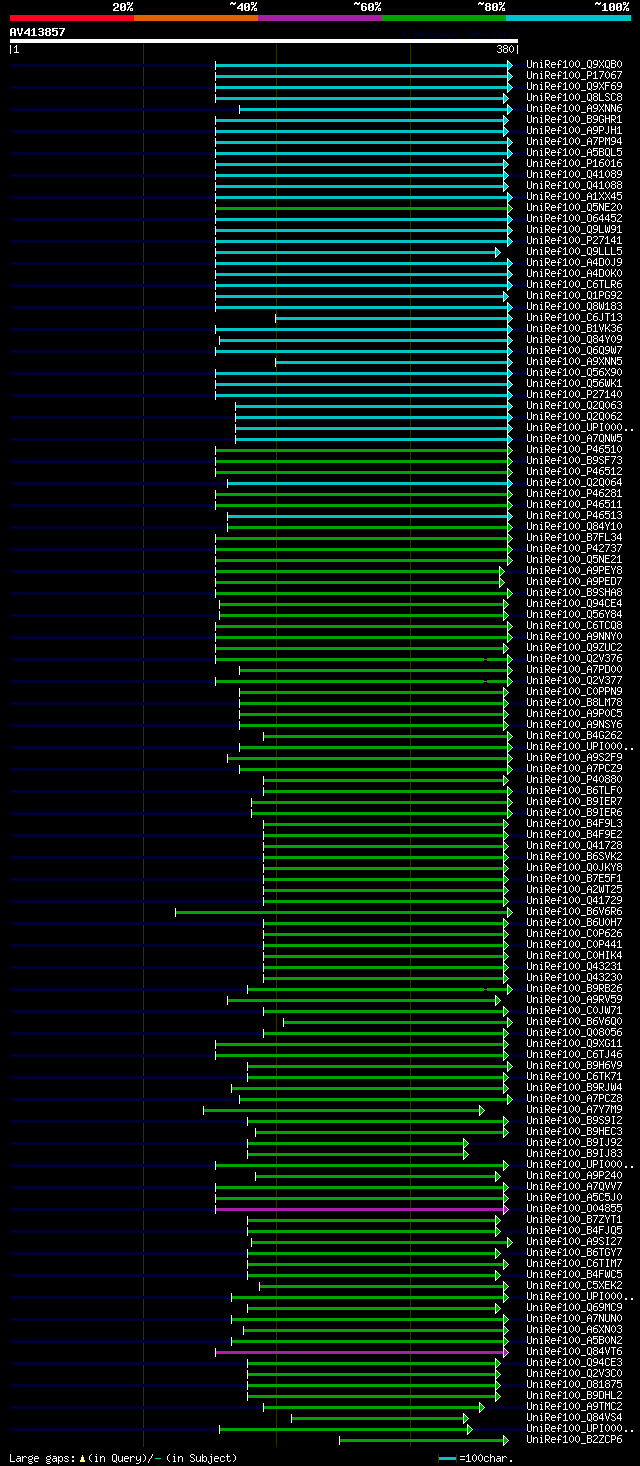Click hit UniRef100_Q56WK1

(x=574, y=383)
